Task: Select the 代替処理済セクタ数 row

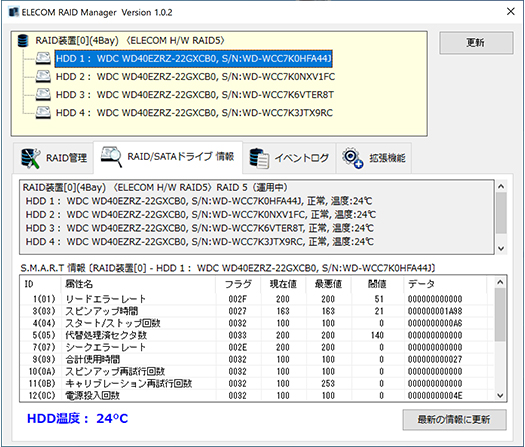Action: pyautogui.click(x=256, y=335)
